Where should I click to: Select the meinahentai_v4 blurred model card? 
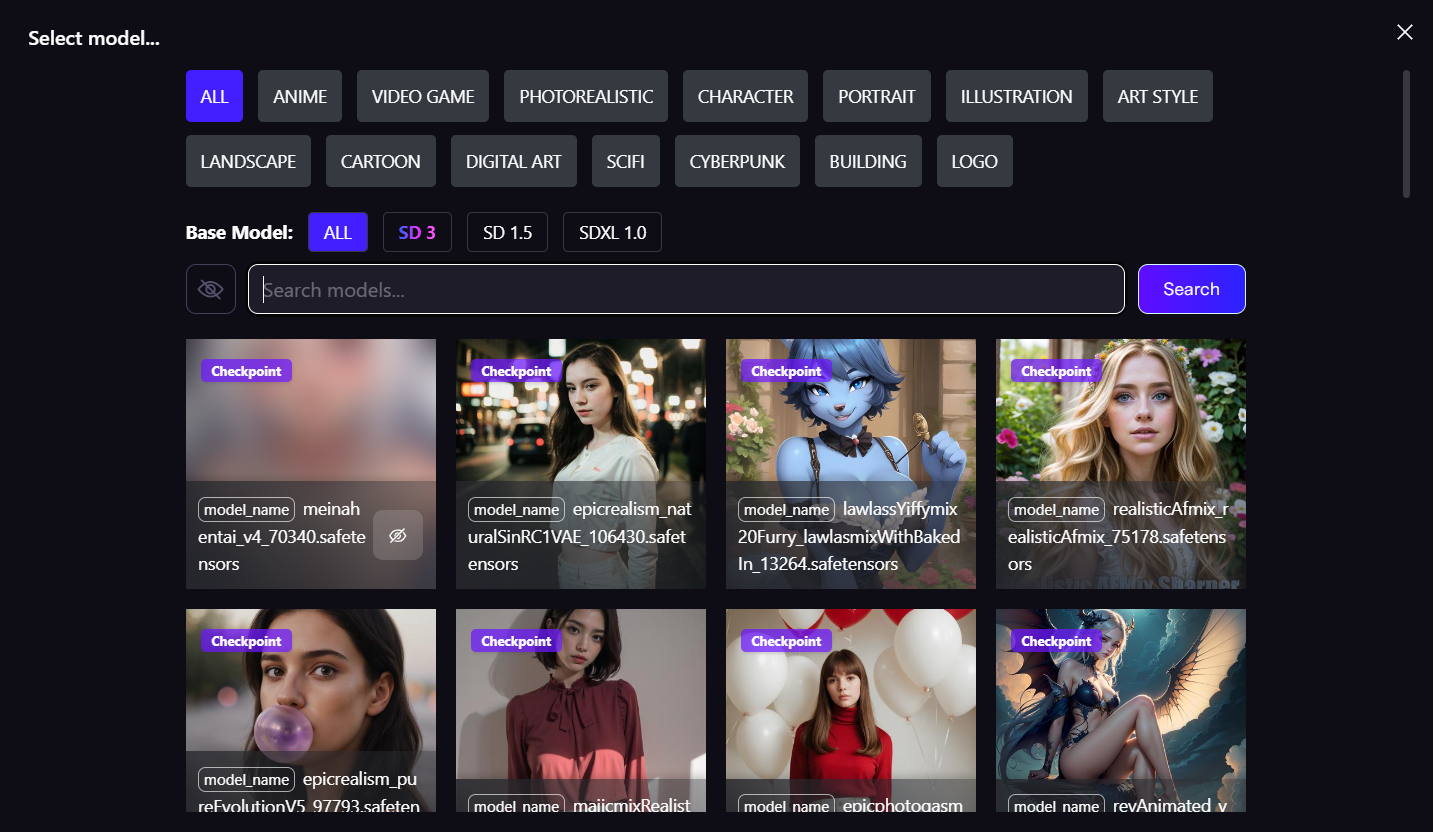[311, 464]
